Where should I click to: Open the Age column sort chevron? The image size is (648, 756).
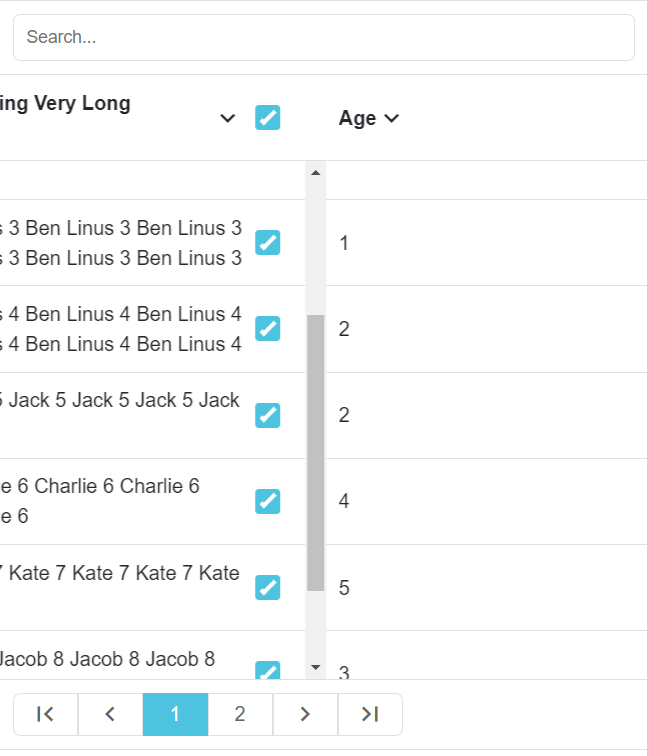coord(392,118)
